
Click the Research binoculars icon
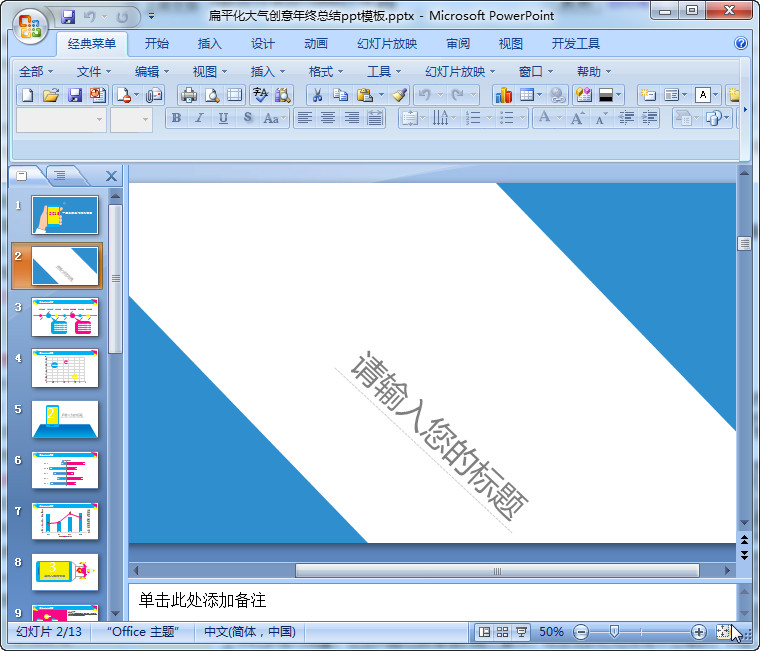click(x=283, y=95)
